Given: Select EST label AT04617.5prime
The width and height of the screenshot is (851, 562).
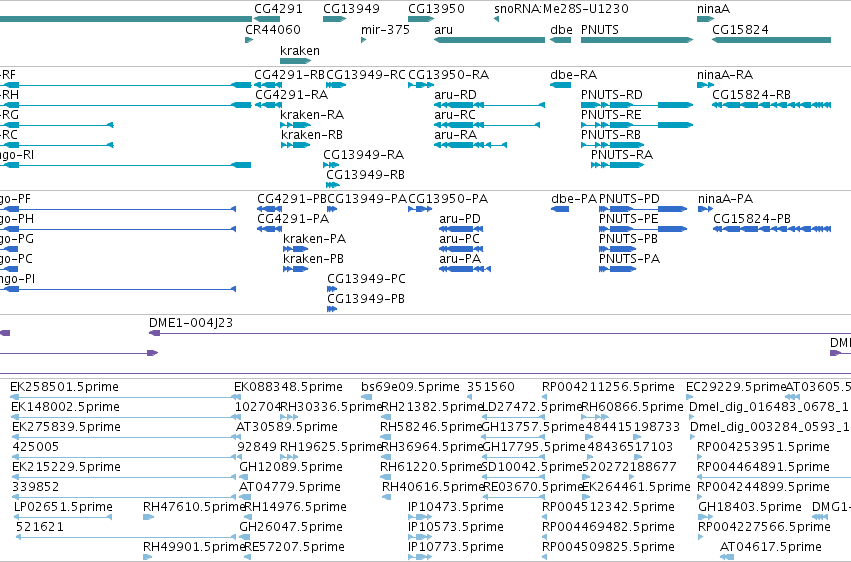Looking at the screenshot, I should click(x=771, y=547).
